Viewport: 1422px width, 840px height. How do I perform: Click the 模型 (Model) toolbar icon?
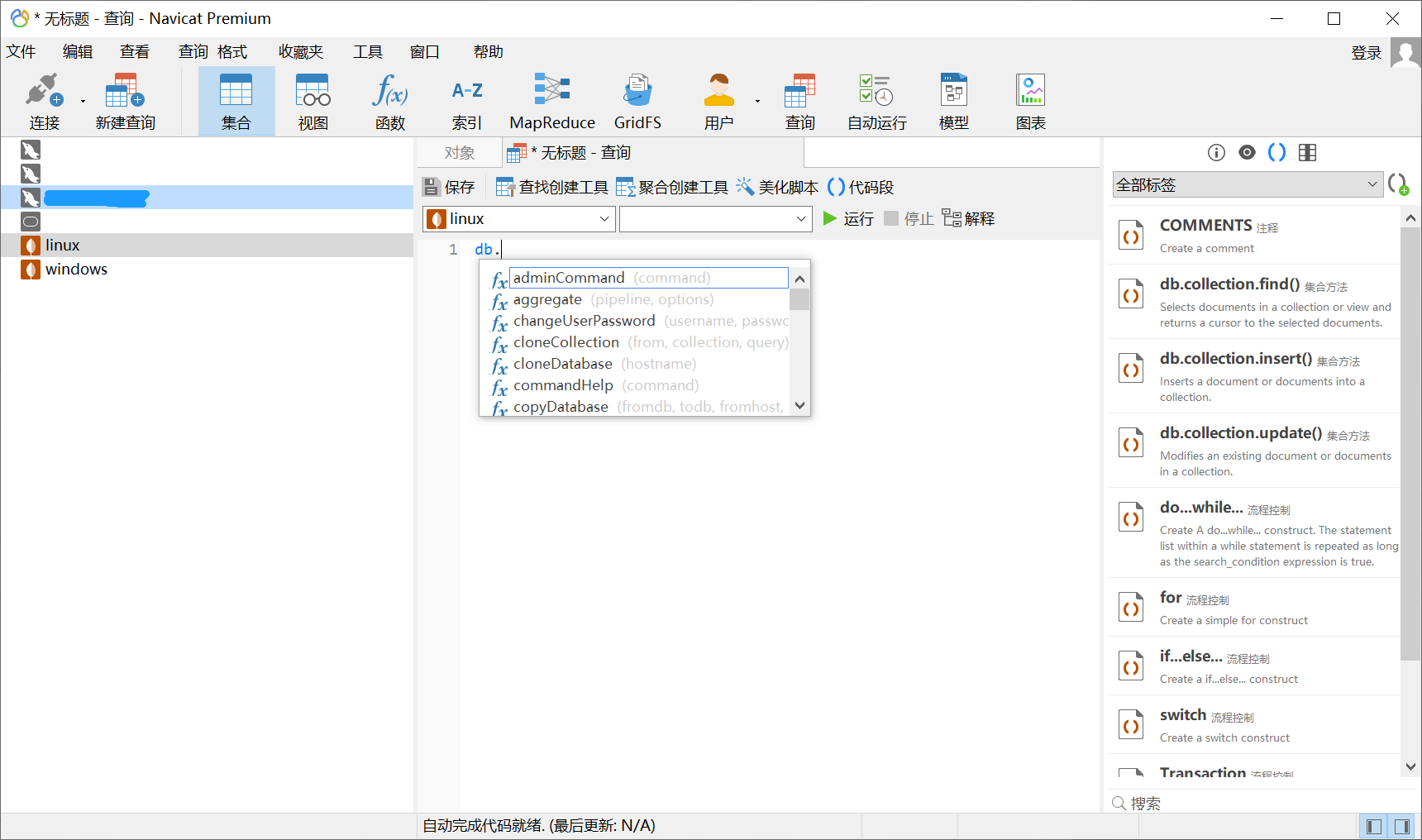pos(954,101)
